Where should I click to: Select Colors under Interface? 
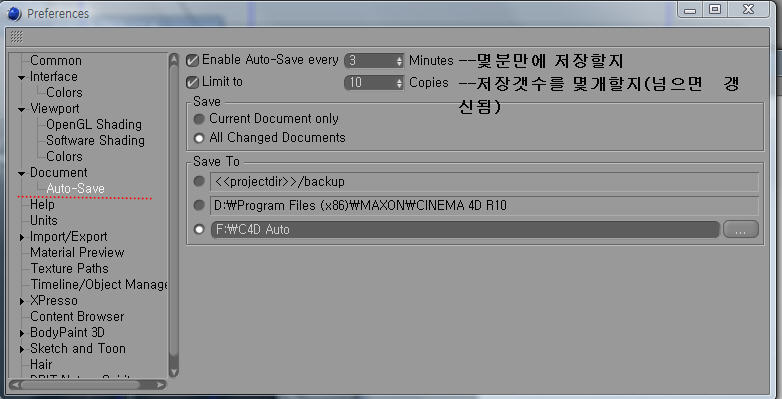click(64, 92)
